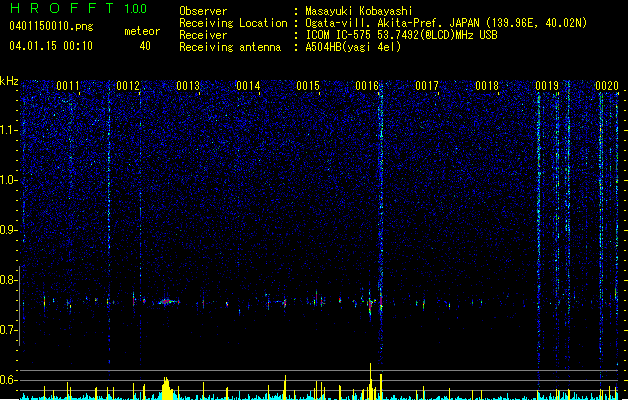Screen dimensions: 629x400
Task: Click the kHz axis unit label
Action: [x=9, y=81]
